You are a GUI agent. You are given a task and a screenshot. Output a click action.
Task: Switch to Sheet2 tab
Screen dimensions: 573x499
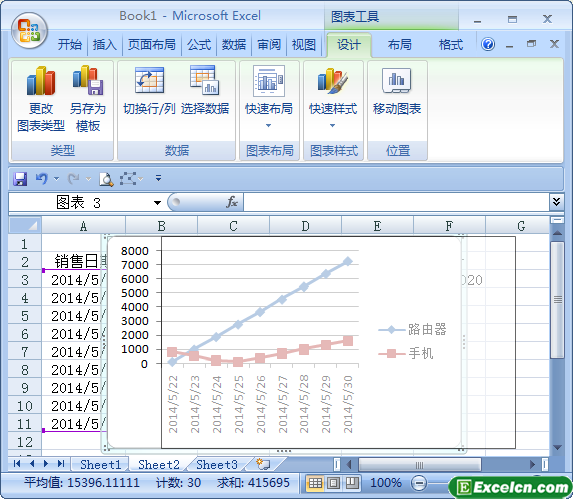tap(159, 464)
